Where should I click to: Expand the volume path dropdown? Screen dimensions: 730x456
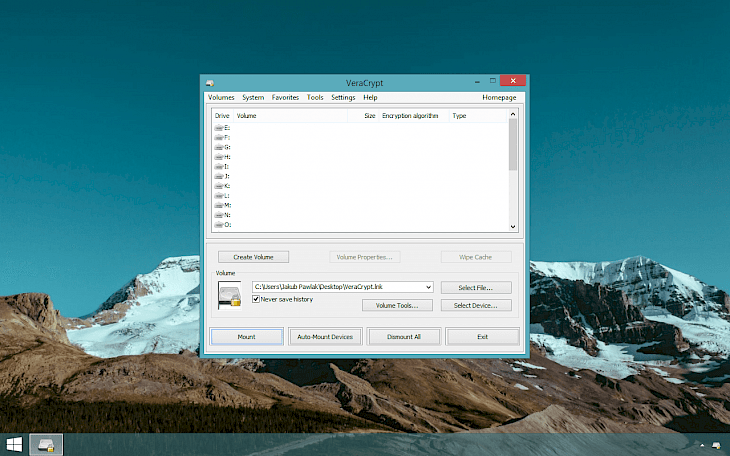428,287
